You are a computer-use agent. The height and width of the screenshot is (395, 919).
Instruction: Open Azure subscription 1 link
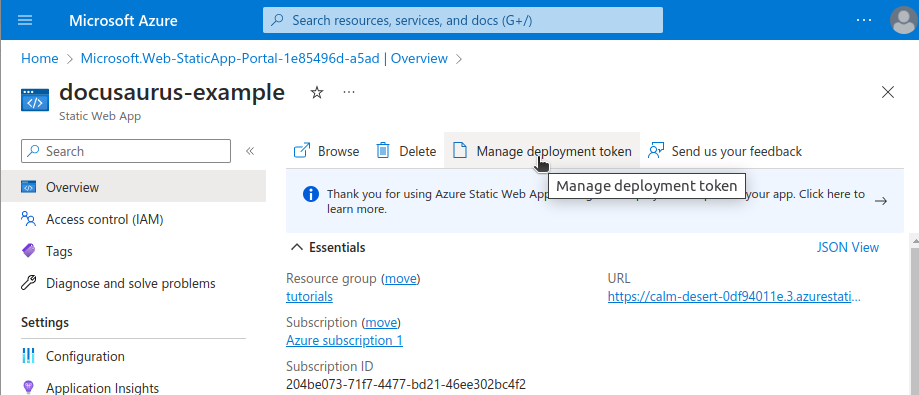(344, 340)
